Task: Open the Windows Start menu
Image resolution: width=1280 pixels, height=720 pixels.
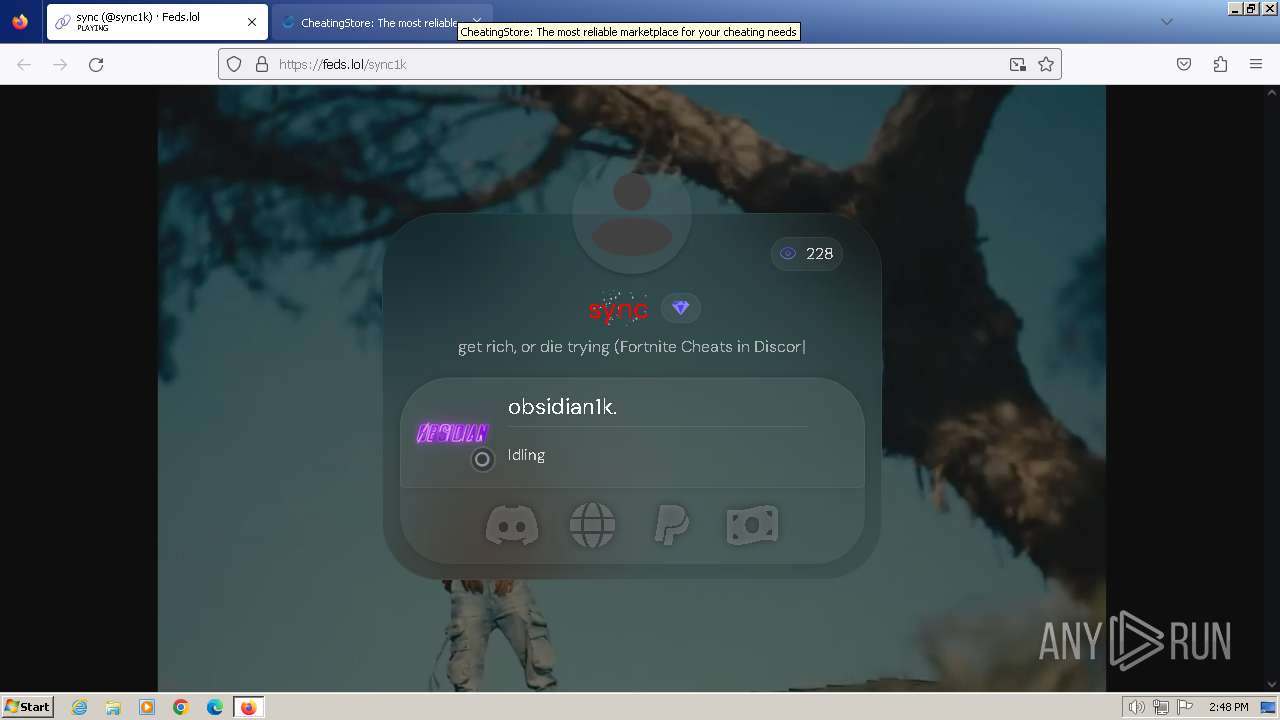Action: click(x=27, y=707)
